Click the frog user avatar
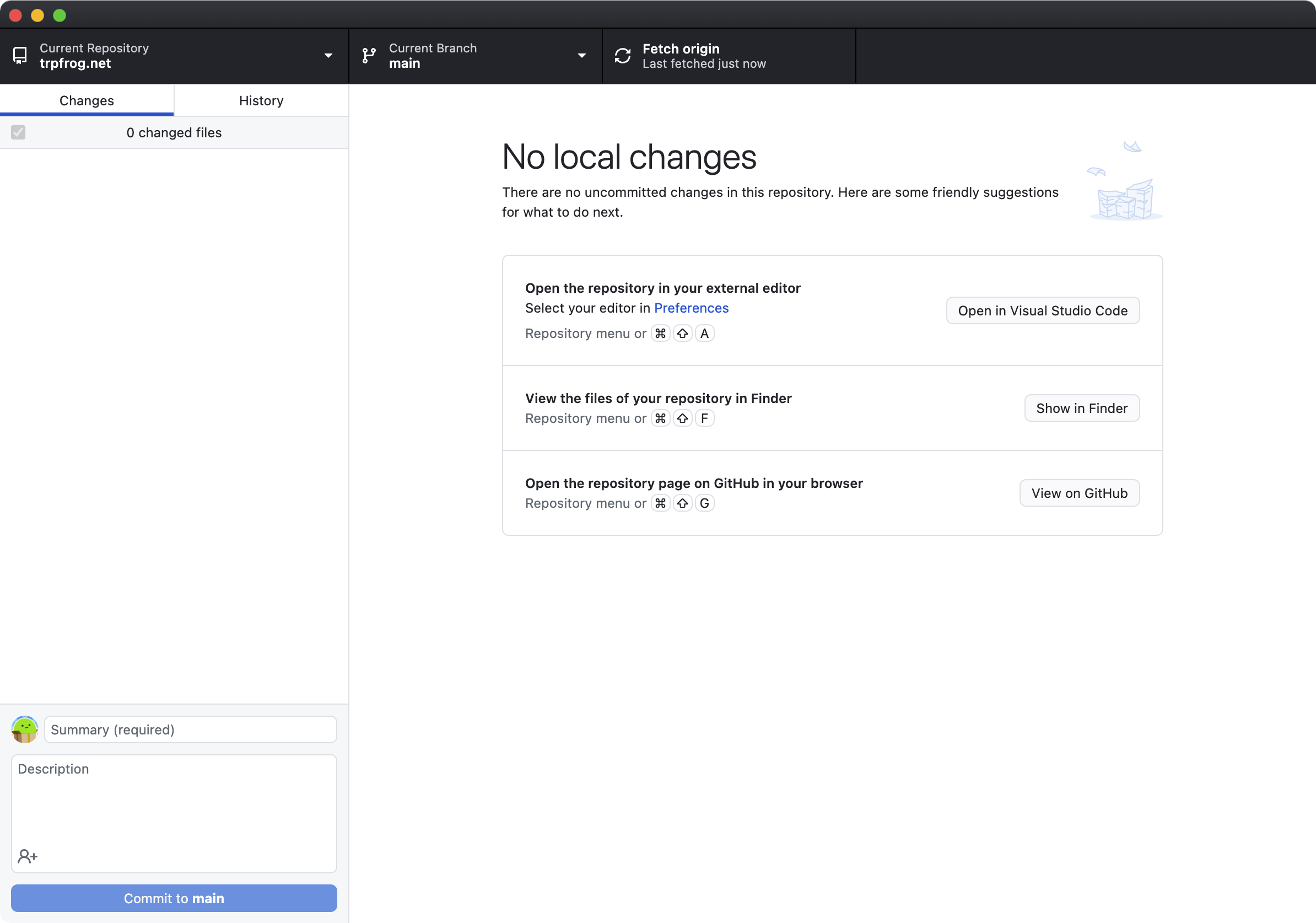This screenshot has height=923, width=1316. 25,729
